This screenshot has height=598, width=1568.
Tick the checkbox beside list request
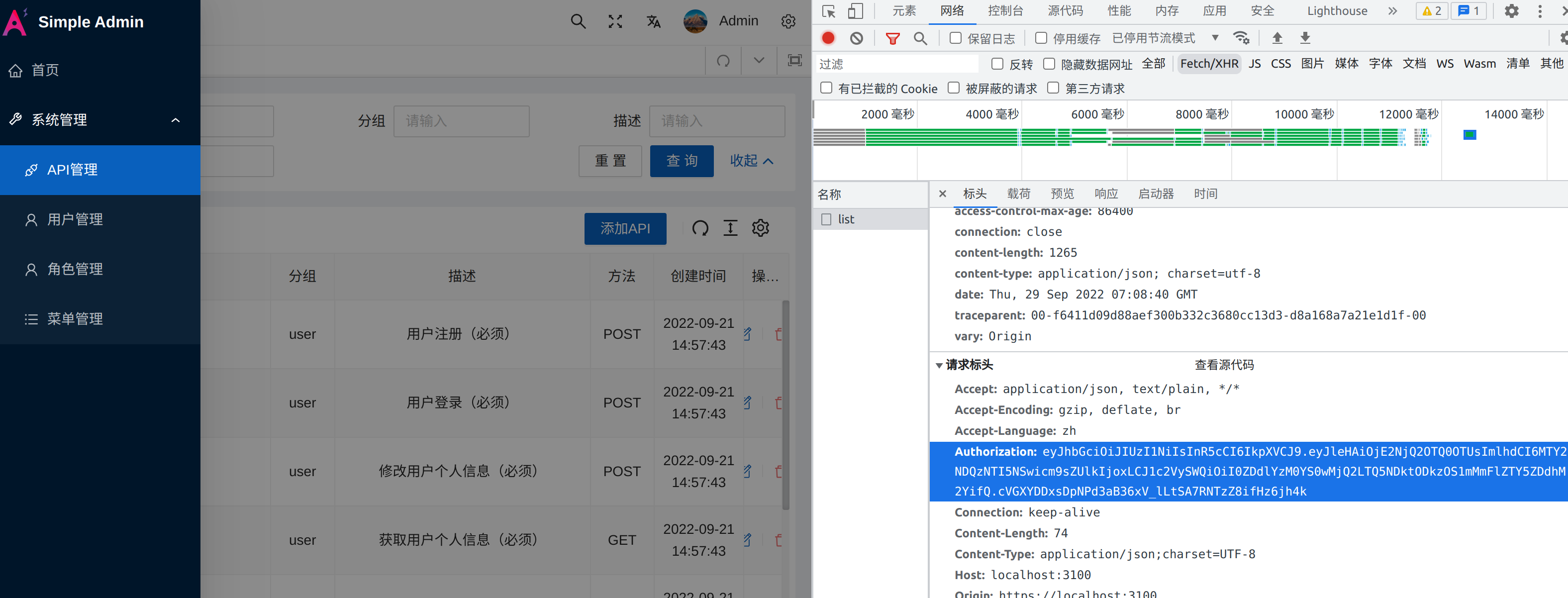[x=826, y=219]
